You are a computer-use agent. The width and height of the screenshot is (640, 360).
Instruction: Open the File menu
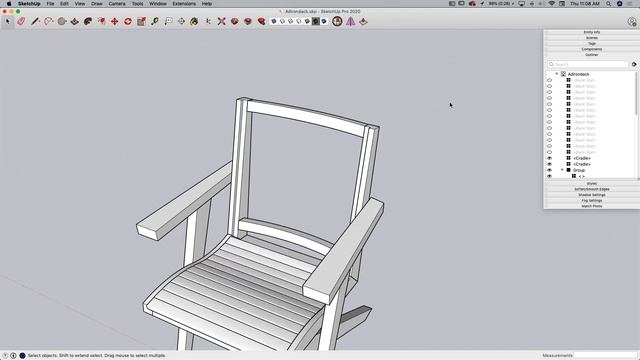tap(50, 4)
